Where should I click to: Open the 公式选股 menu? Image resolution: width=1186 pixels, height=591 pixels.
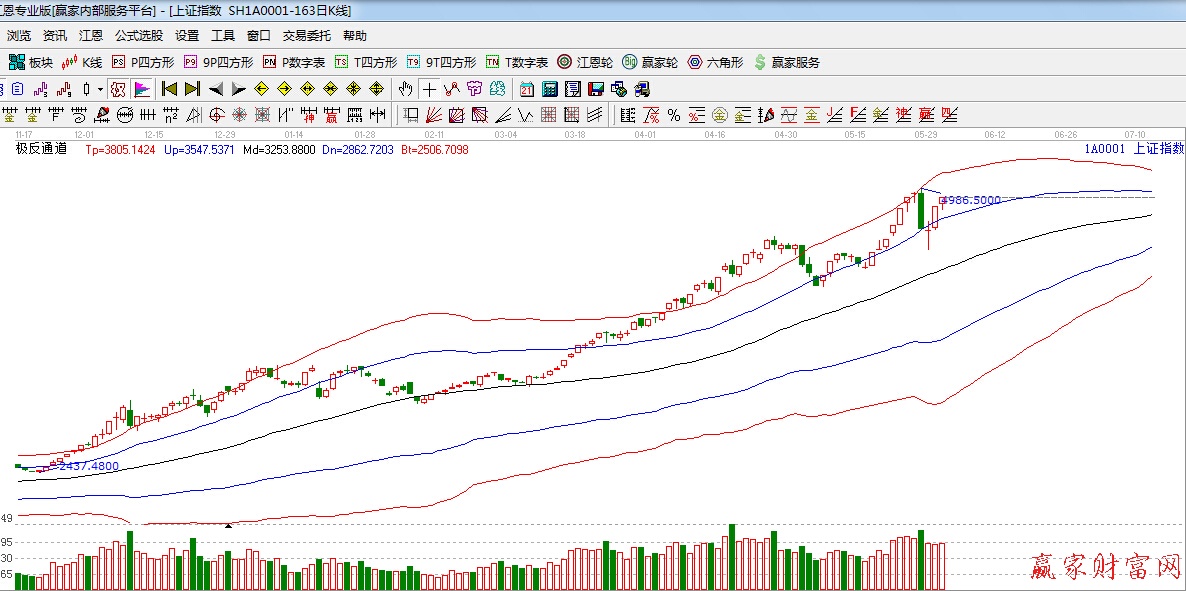pos(138,35)
